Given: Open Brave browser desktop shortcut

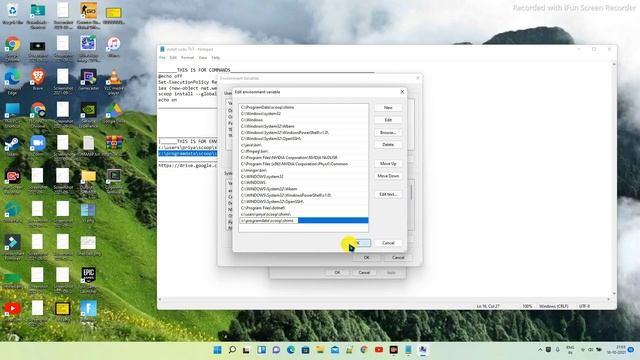Looking at the screenshot, I should click(38, 79).
